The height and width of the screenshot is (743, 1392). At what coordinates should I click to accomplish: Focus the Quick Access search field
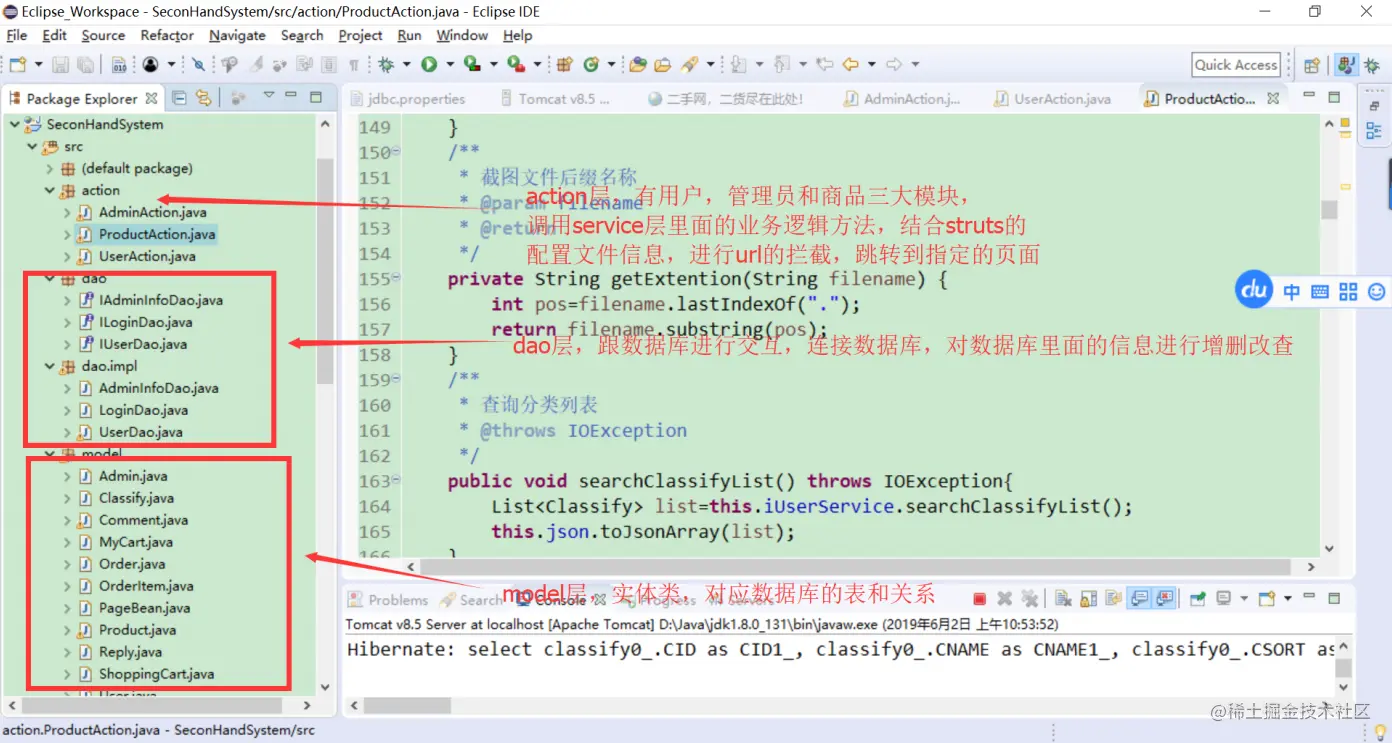[x=1236, y=65]
